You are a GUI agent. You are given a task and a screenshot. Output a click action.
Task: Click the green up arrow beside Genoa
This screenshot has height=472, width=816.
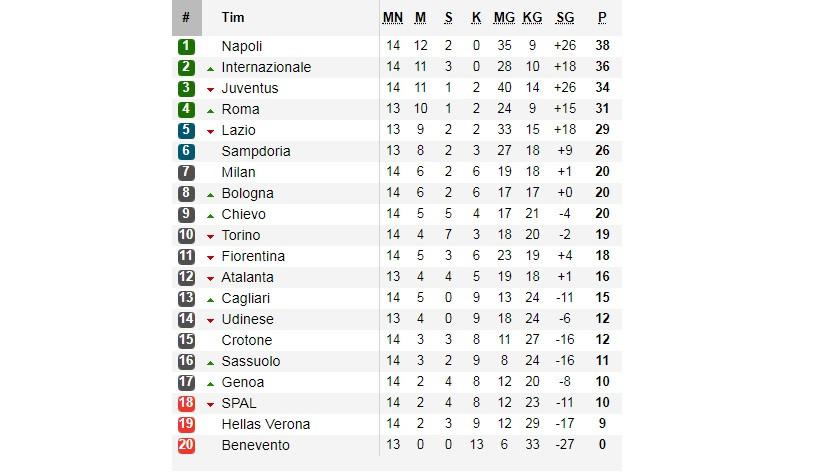click(x=211, y=383)
